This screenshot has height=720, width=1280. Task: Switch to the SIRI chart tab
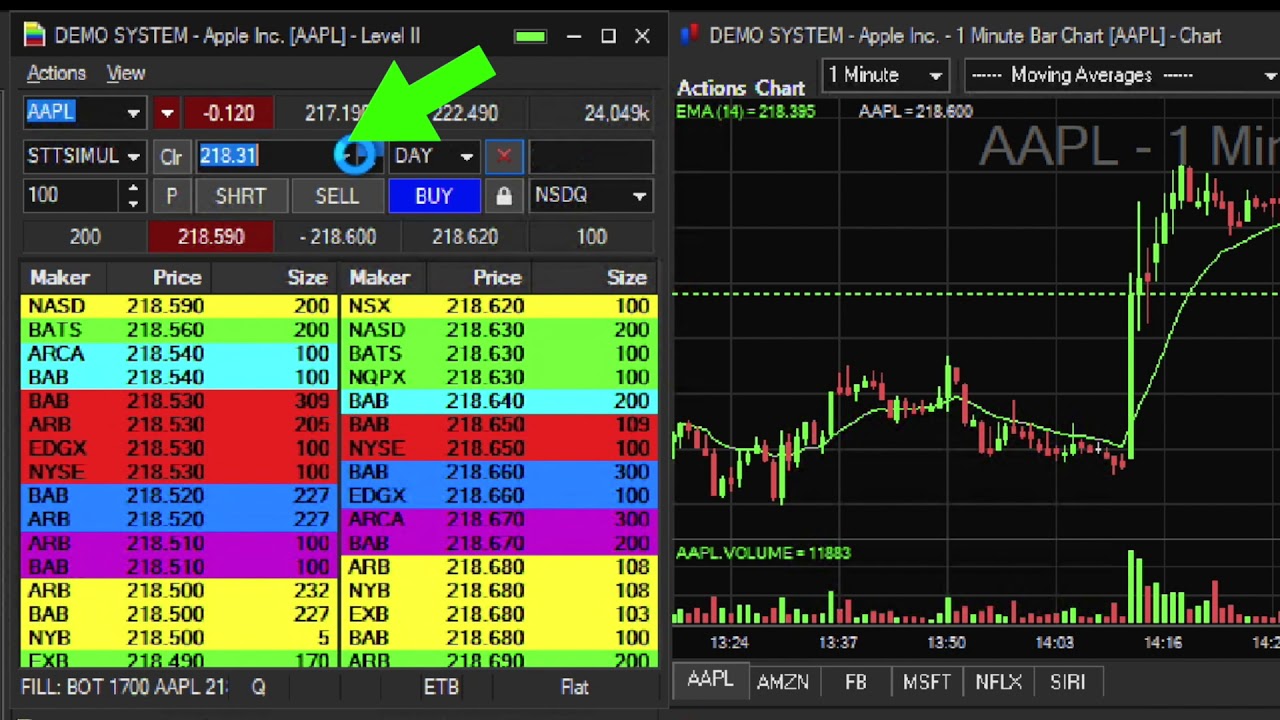pos(1067,682)
